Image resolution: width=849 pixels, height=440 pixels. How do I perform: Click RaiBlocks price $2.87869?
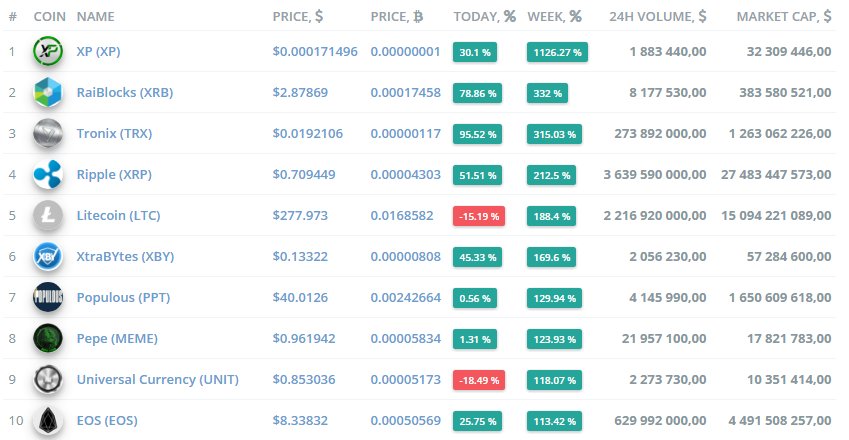point(300,93)
